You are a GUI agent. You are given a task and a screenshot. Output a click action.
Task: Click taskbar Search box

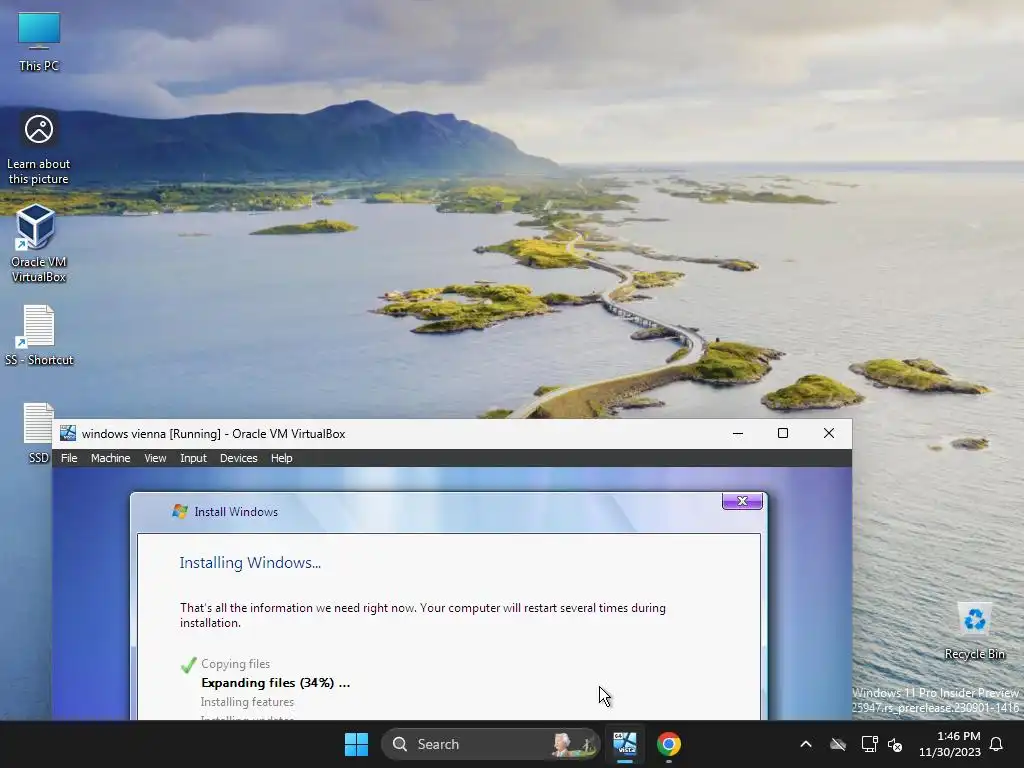point(490,744)
